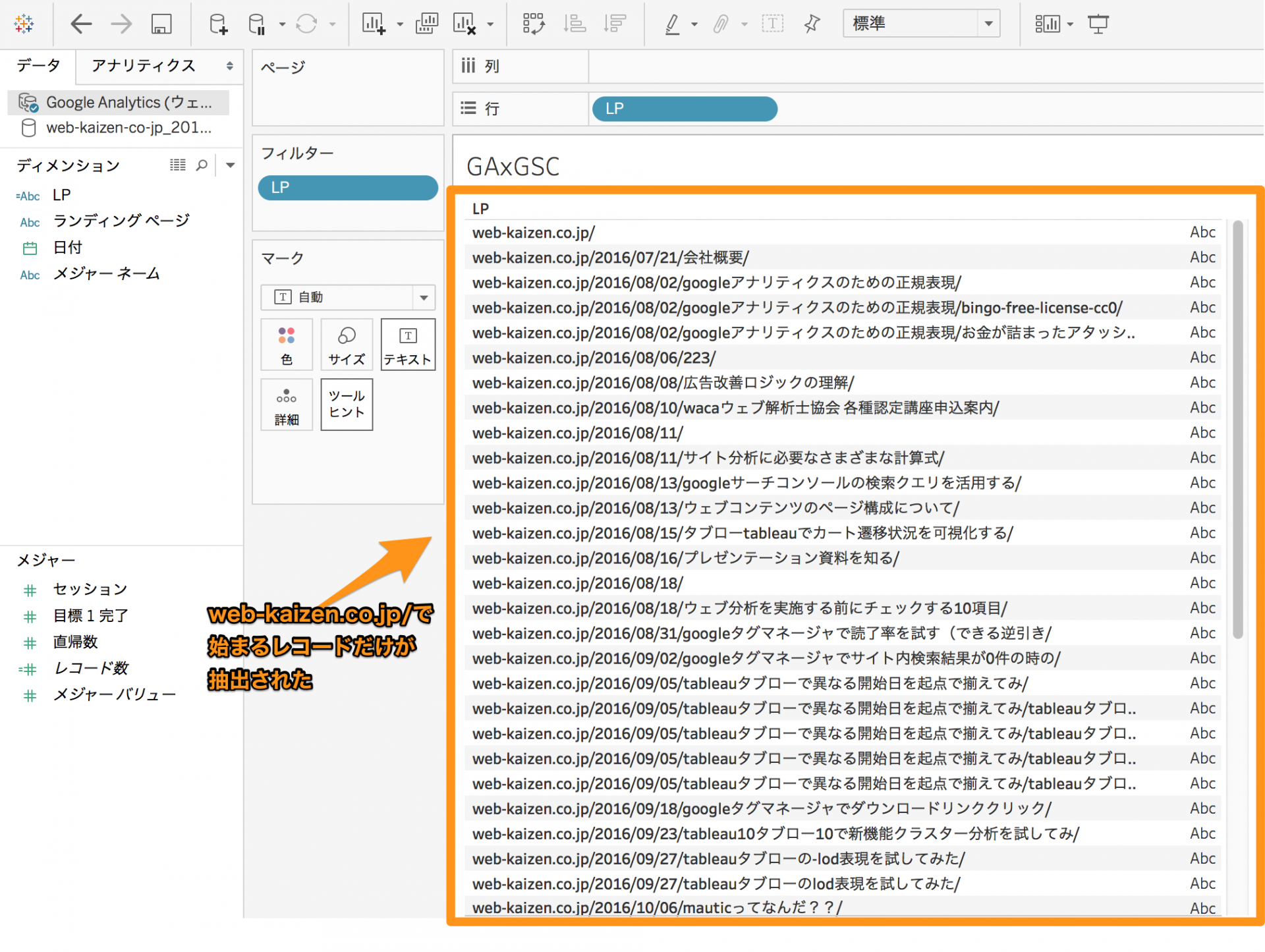Pause auto updates icon
The width and height of the screenshot is (1265, 952).
pos(257,24)
